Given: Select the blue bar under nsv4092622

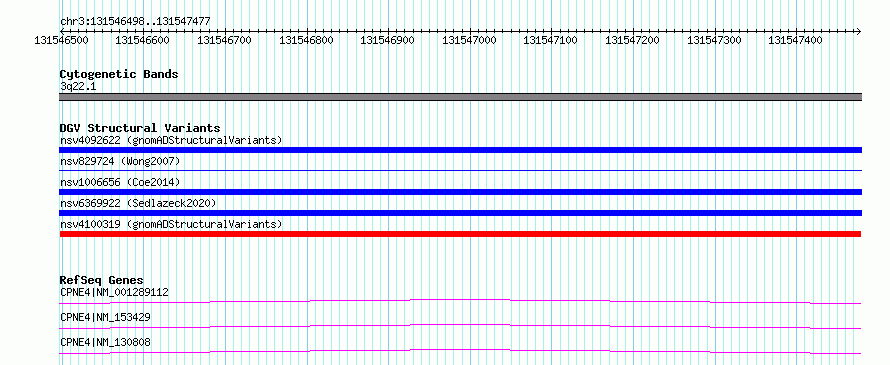Looking at the screenshot, I should point(460,150).
